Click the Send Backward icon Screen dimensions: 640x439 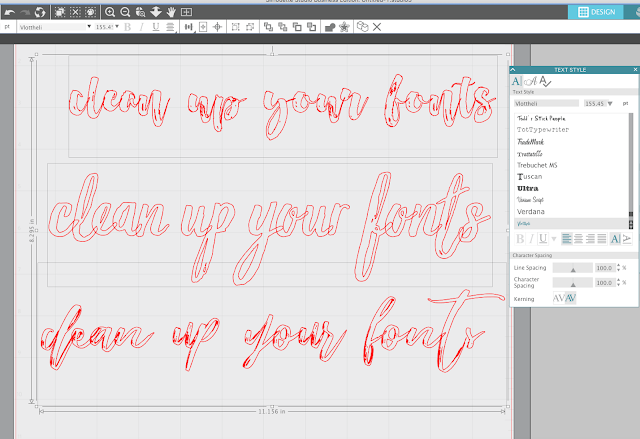311,27
